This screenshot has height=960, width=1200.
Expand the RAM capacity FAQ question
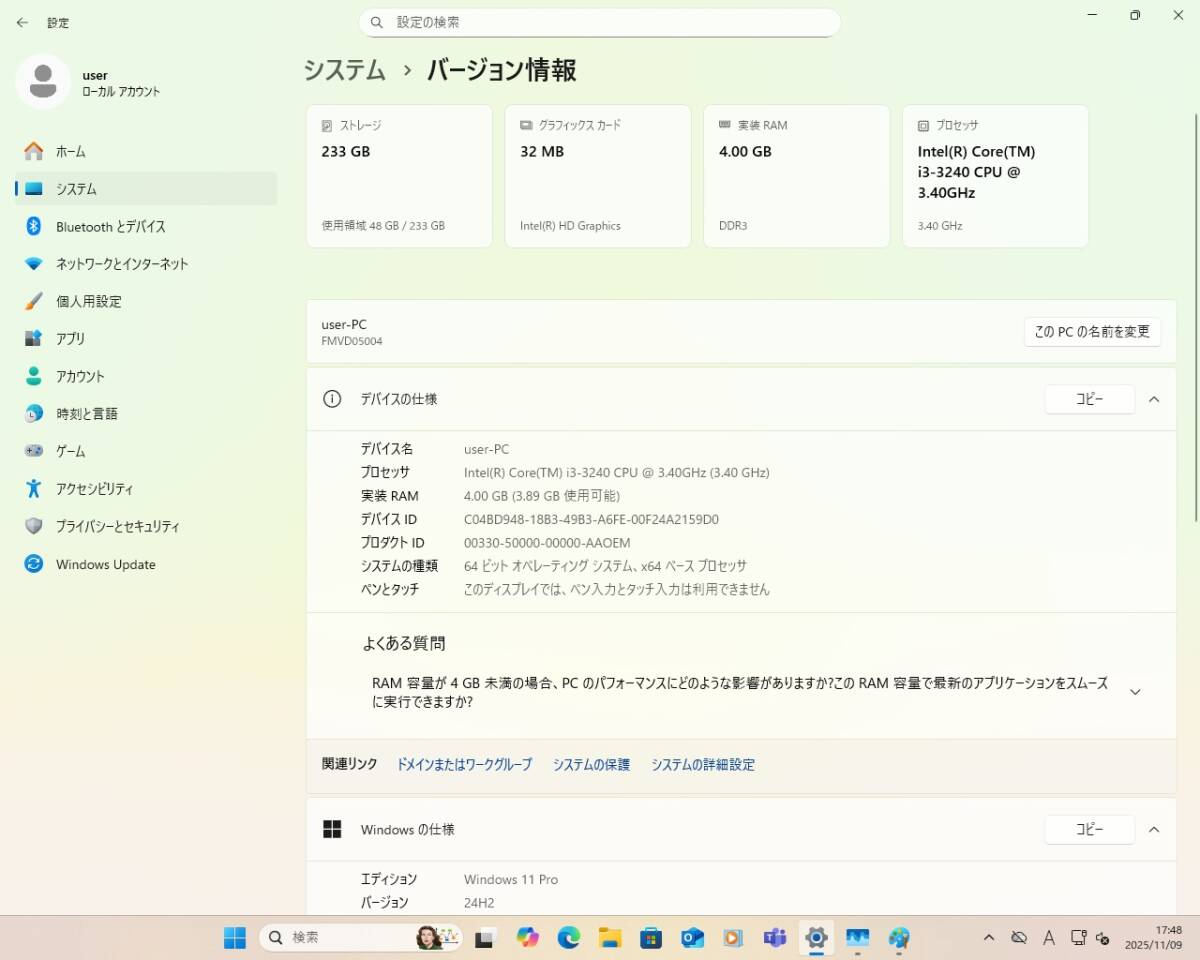tap(1135, 690)
